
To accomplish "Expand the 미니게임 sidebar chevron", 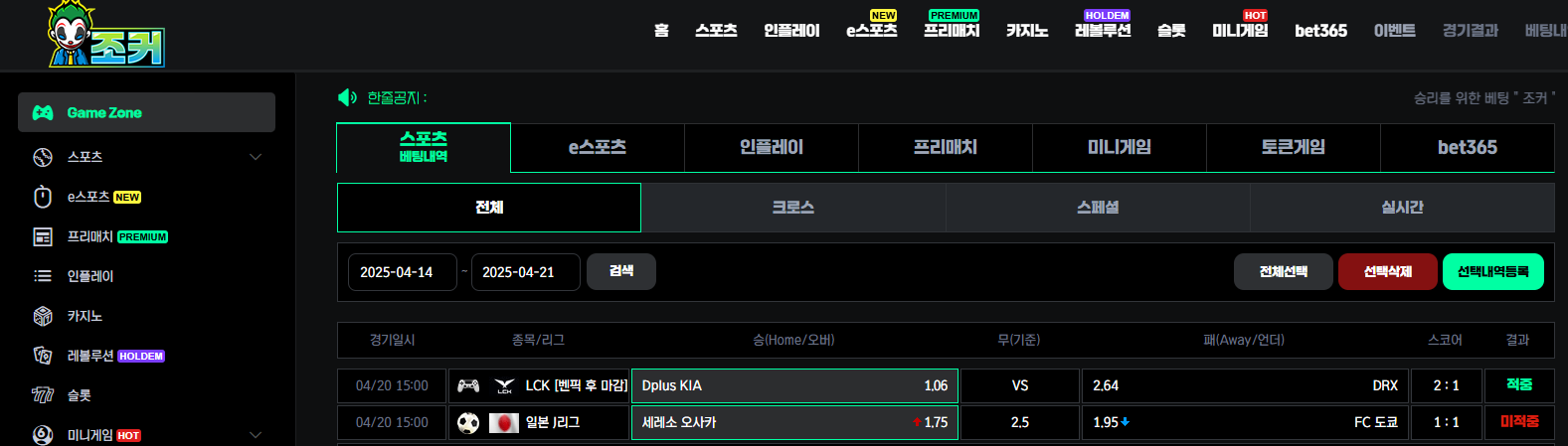I will 256,435.
